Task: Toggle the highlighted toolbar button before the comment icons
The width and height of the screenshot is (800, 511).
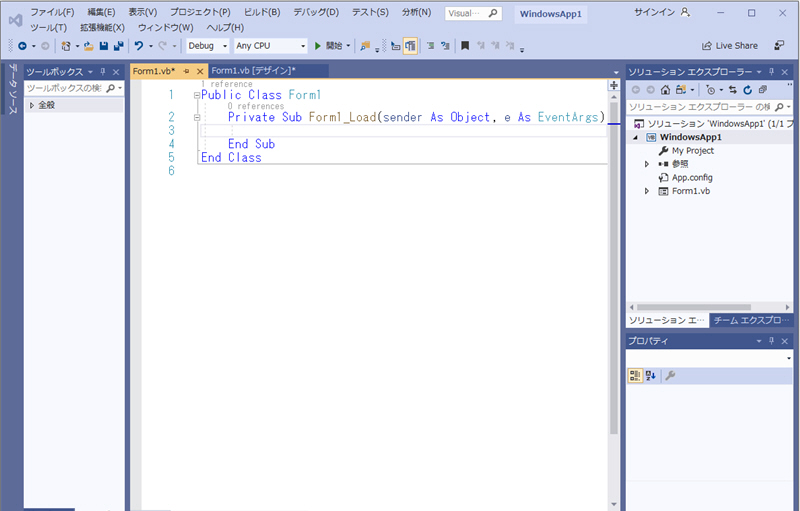Action: click(410, 46)
